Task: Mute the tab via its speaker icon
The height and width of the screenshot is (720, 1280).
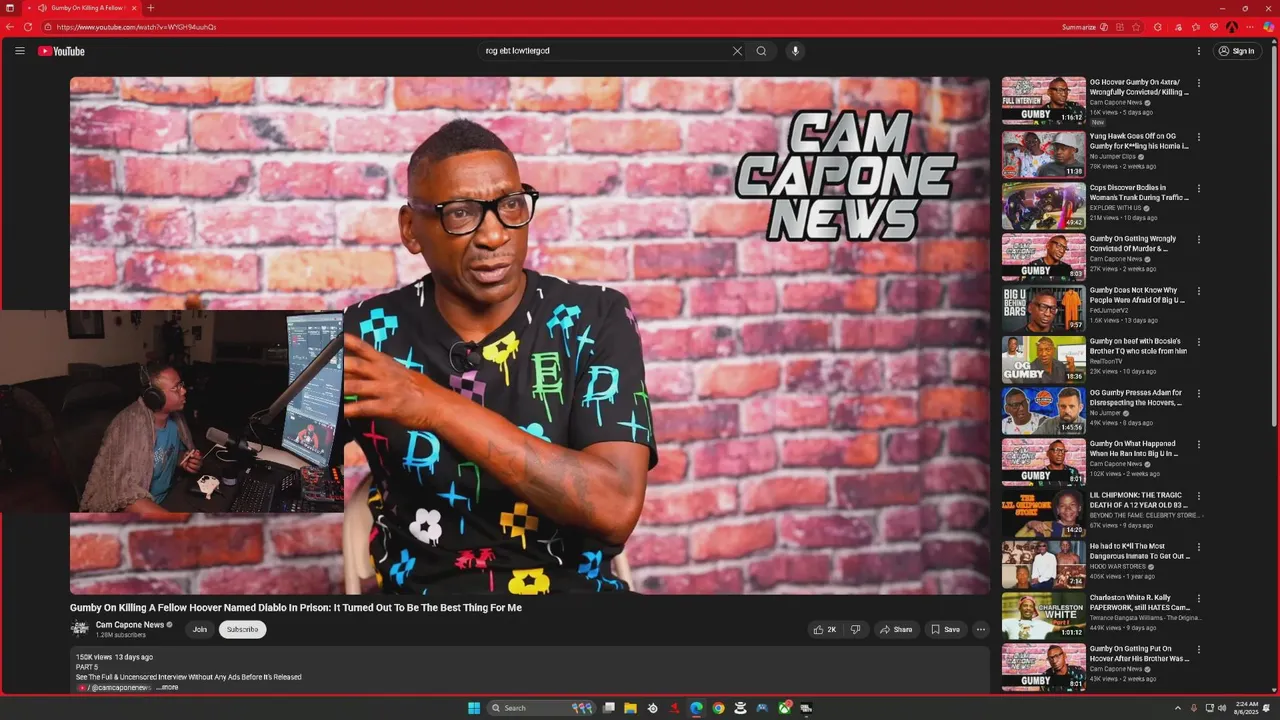Action: tap(42, 8)
